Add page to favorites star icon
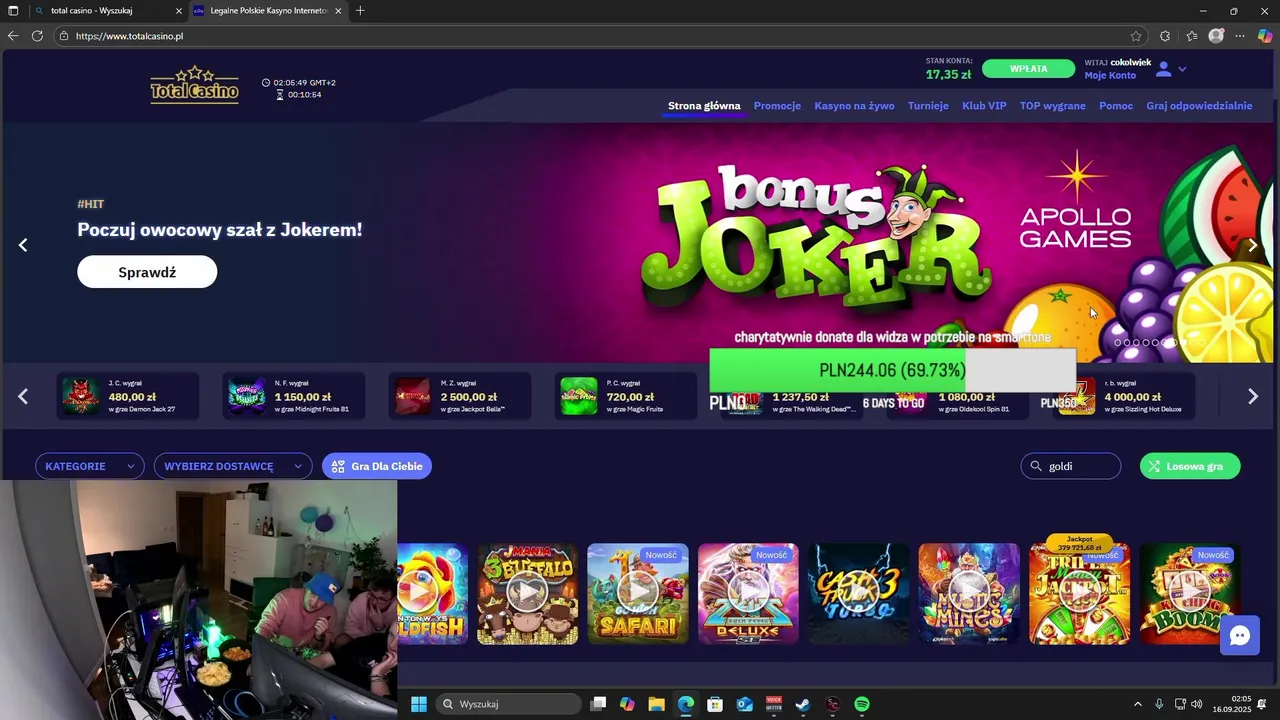The height and width of the screenshot is (720, 1280). coord(1137,36)
